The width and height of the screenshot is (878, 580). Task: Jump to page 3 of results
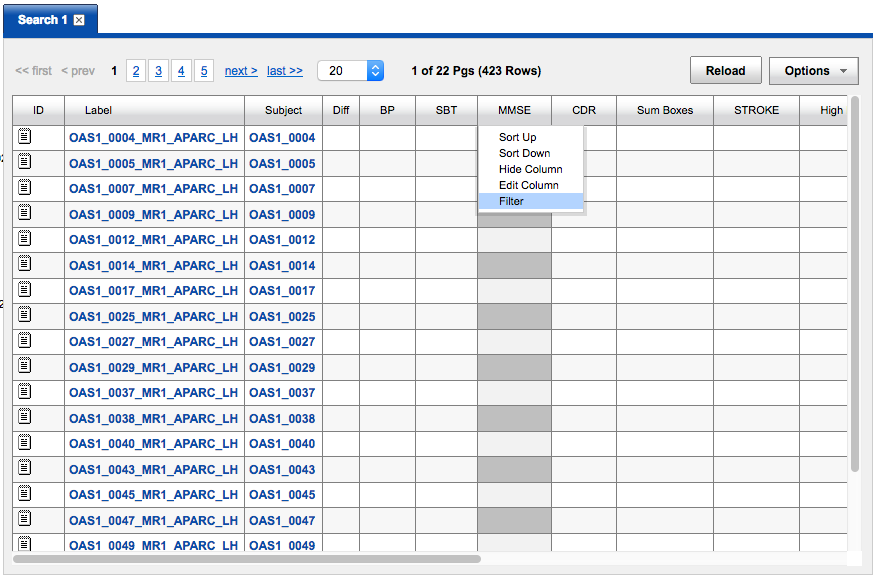click(x=158, y=71)
